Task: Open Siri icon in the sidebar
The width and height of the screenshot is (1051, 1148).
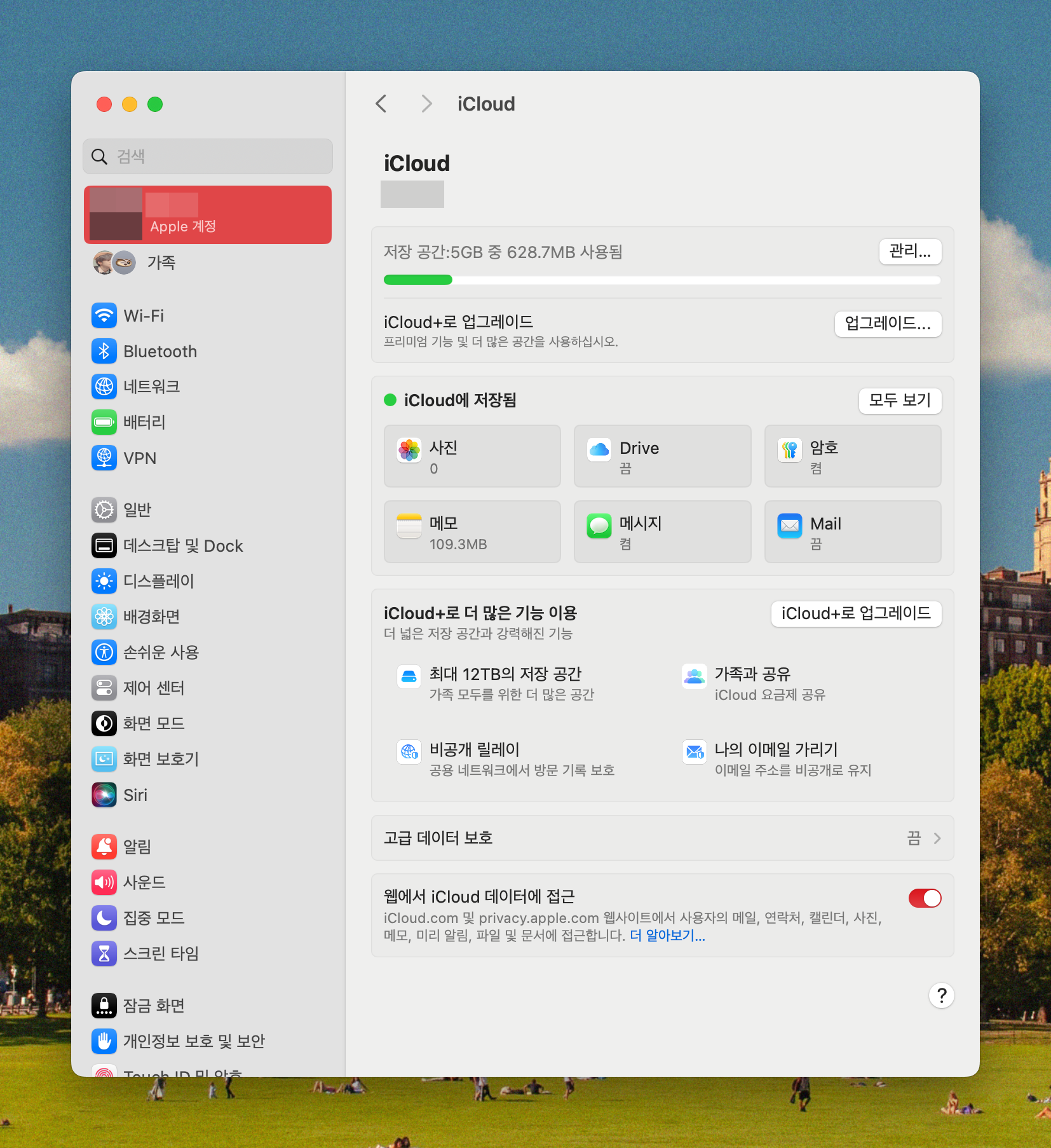Action: tap(104, 795)
